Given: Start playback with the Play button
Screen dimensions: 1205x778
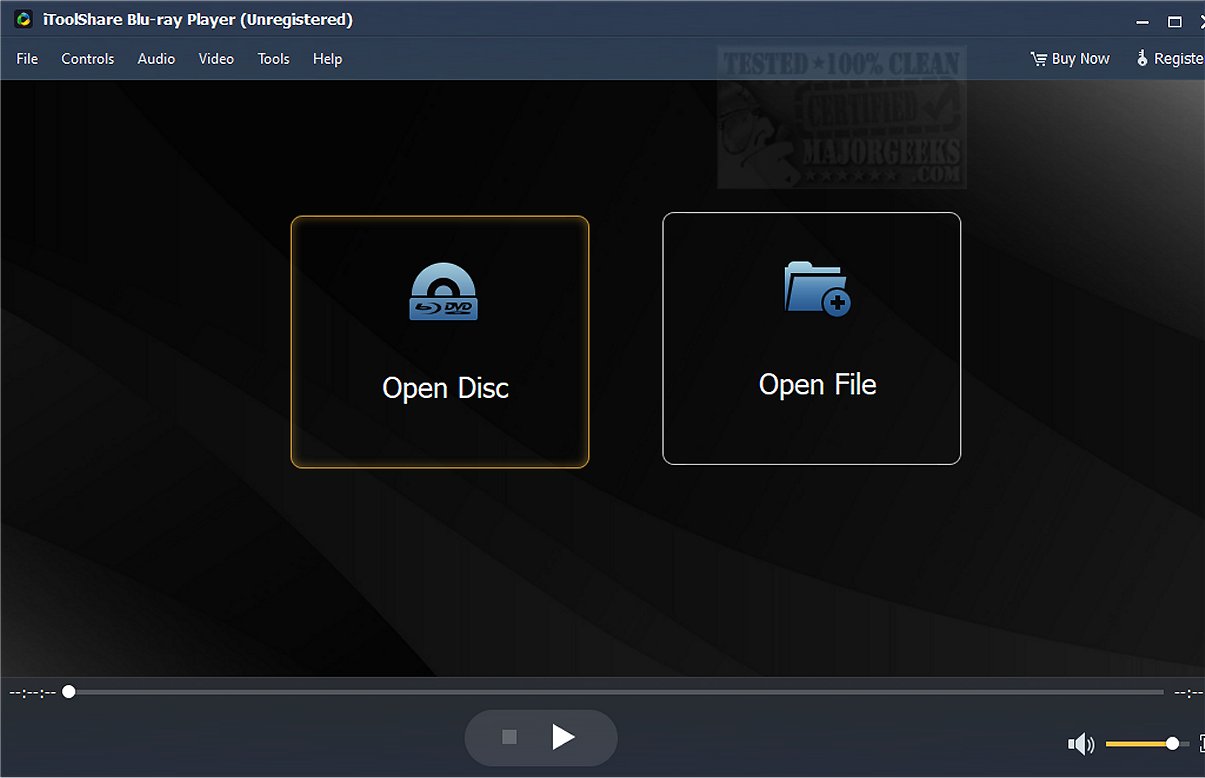Looking at the screenshot, I should point(563,738).
